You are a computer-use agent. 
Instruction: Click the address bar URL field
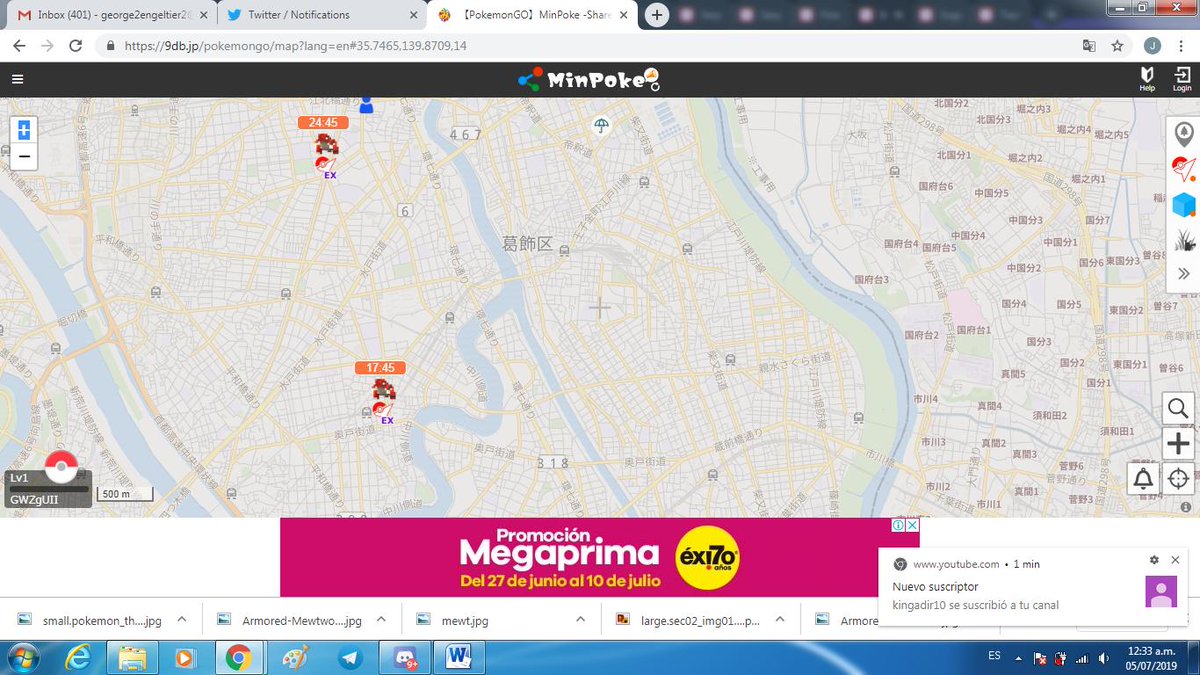click(x=590, y=46)
